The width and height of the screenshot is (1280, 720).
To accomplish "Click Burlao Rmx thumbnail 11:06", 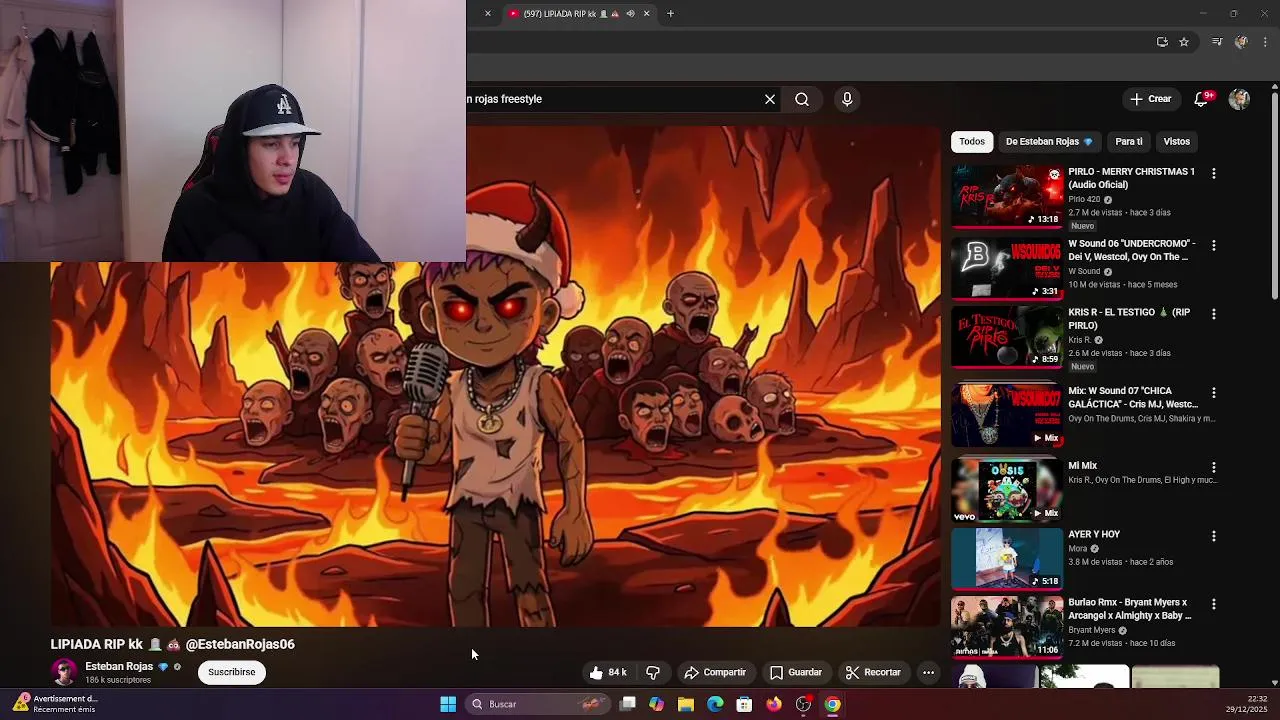I will tap(1007, 627).
